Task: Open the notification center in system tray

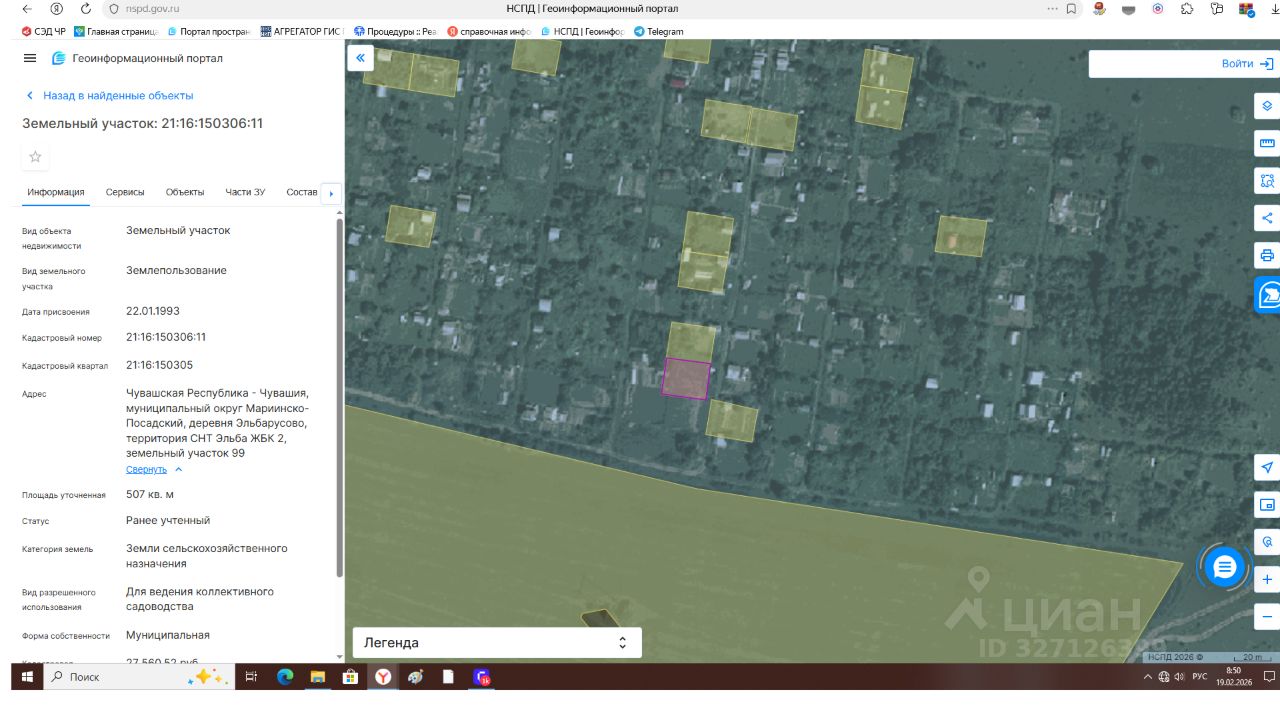Action: point(1268,677)
